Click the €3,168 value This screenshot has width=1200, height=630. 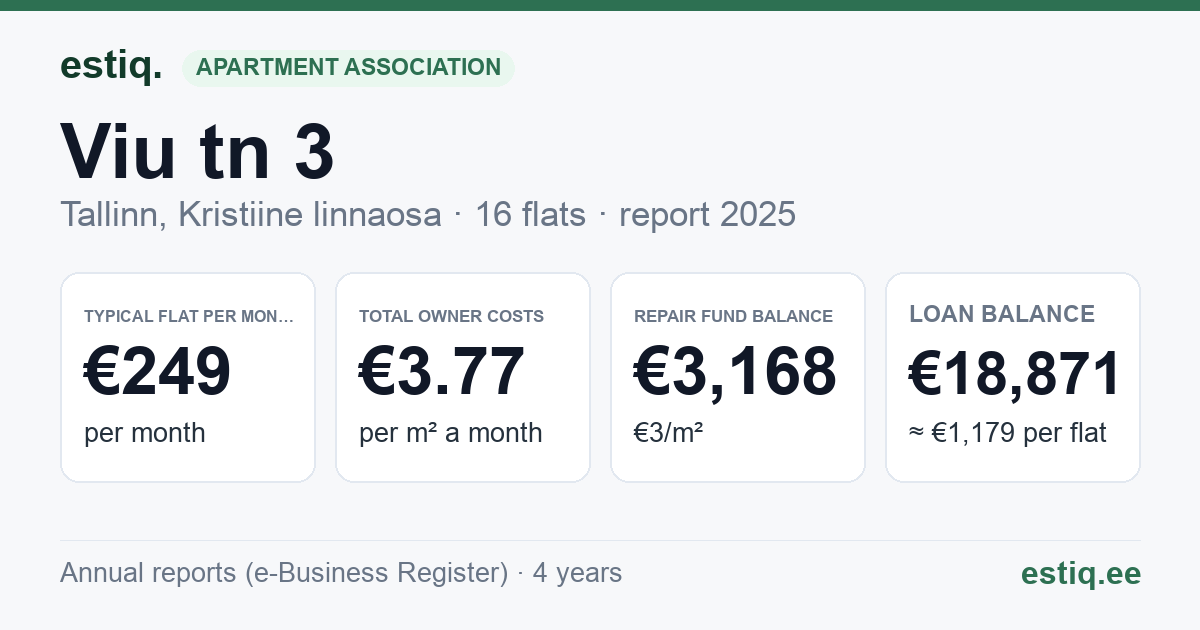(735, 372)
